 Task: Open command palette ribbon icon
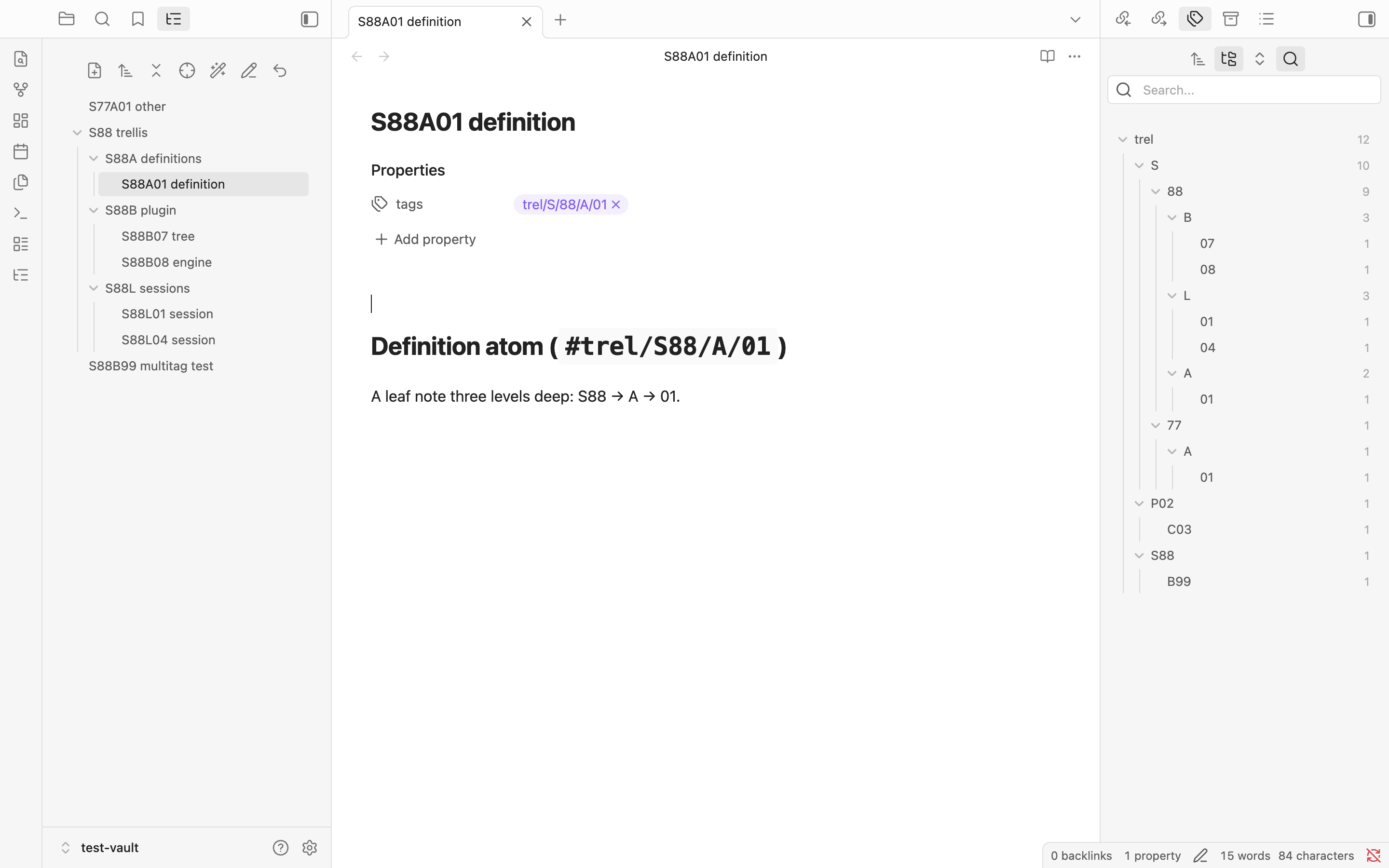click(21, 214)
